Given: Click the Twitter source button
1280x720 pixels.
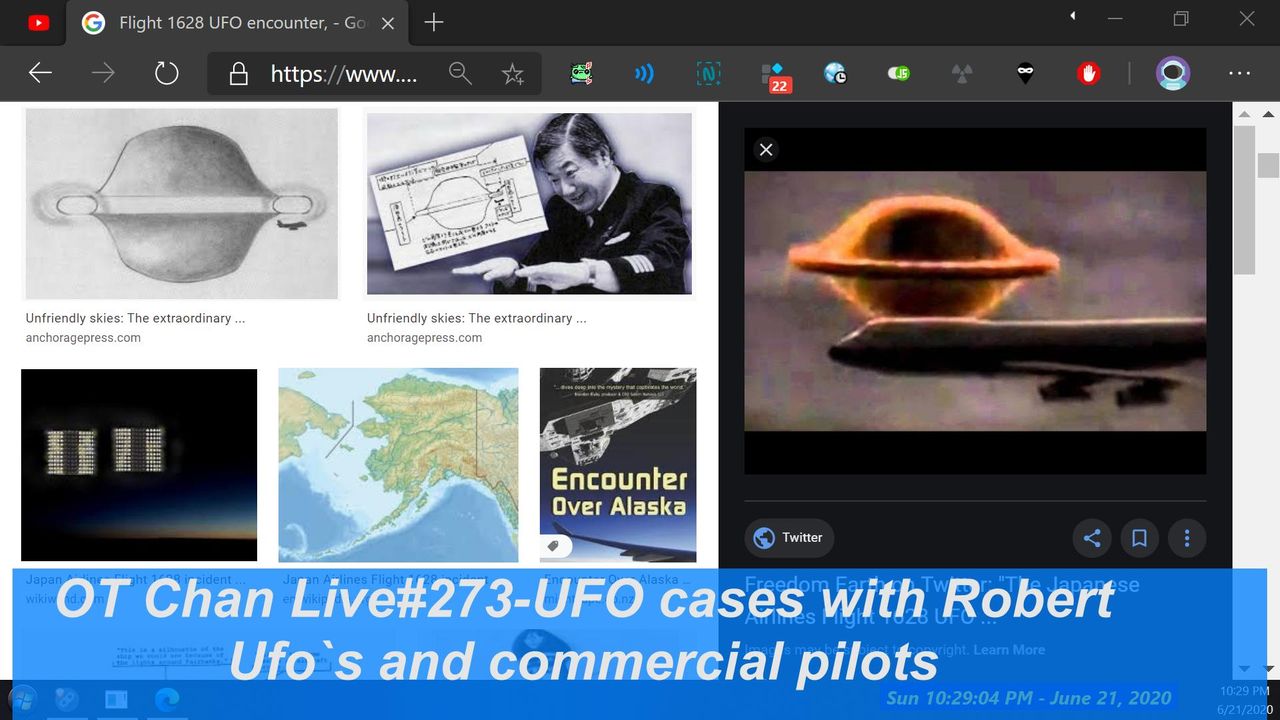Looking at the screenshot, I should click(x=789, y=538).
